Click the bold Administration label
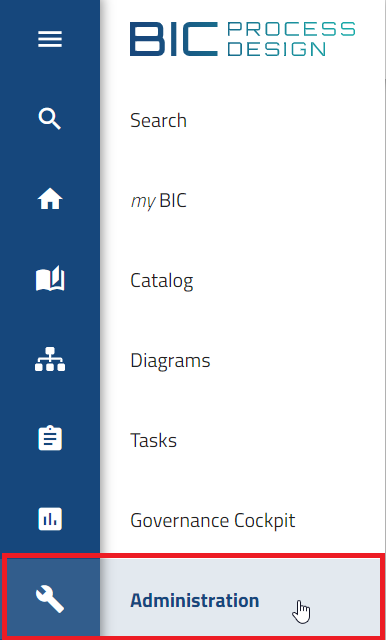This screenshot has height=640, width=386. (195, 600)
